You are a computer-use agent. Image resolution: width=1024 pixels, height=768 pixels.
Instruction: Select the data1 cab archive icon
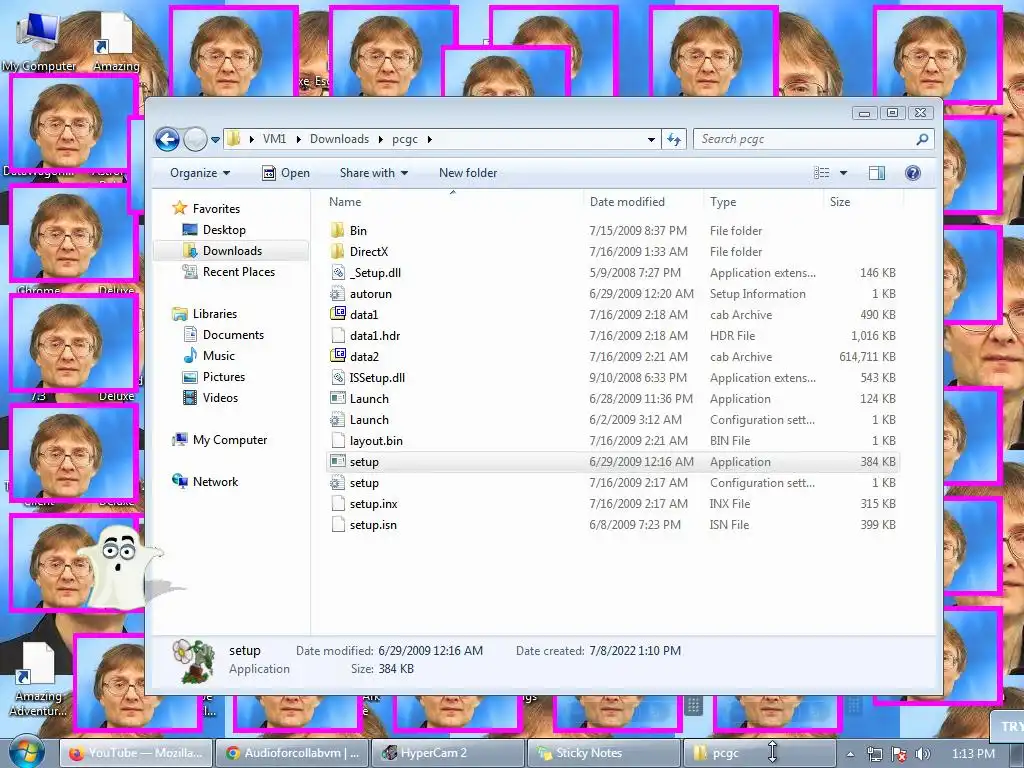click(x=338, y=314)
